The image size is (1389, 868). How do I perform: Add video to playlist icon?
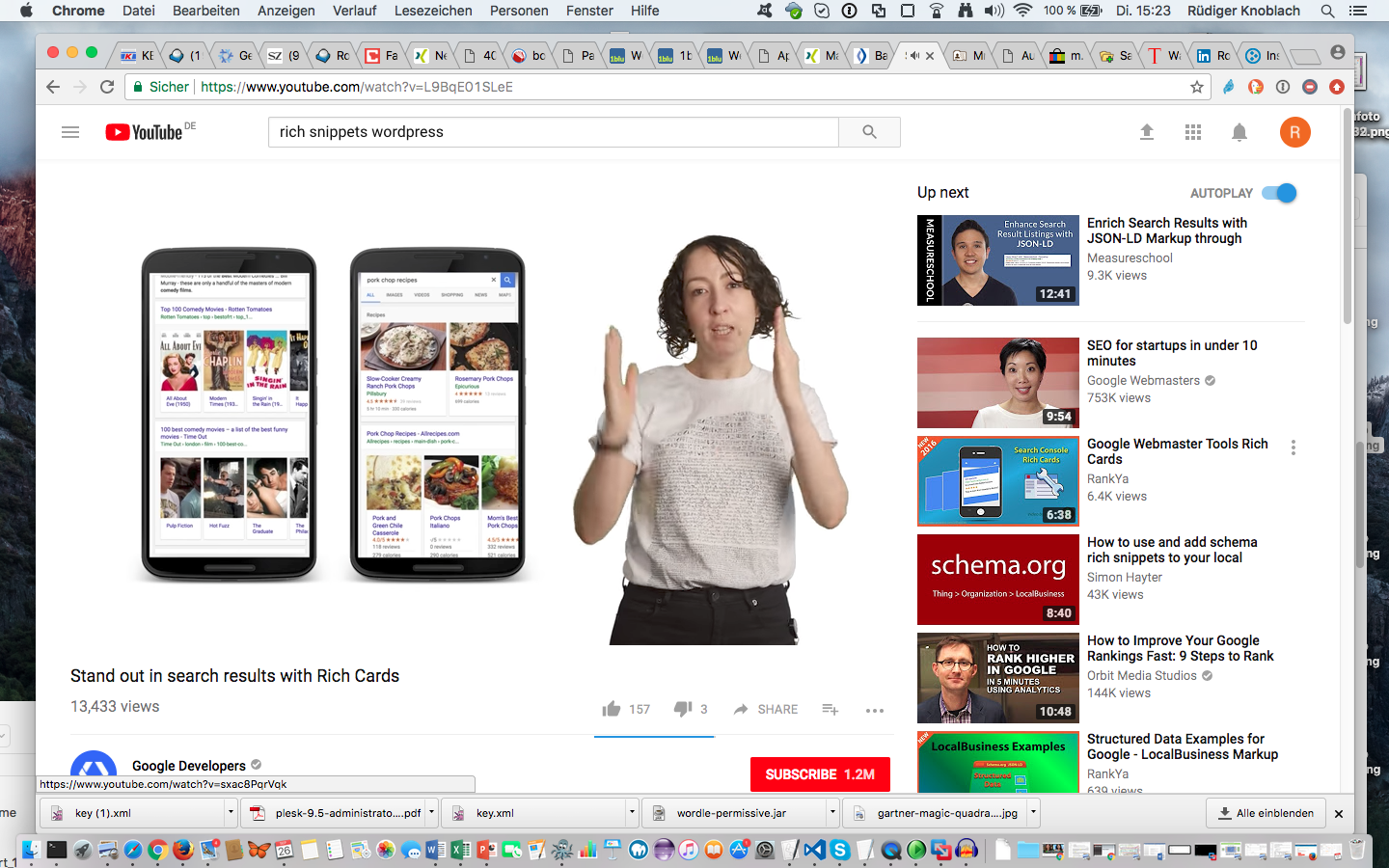[x=830, y=709]
